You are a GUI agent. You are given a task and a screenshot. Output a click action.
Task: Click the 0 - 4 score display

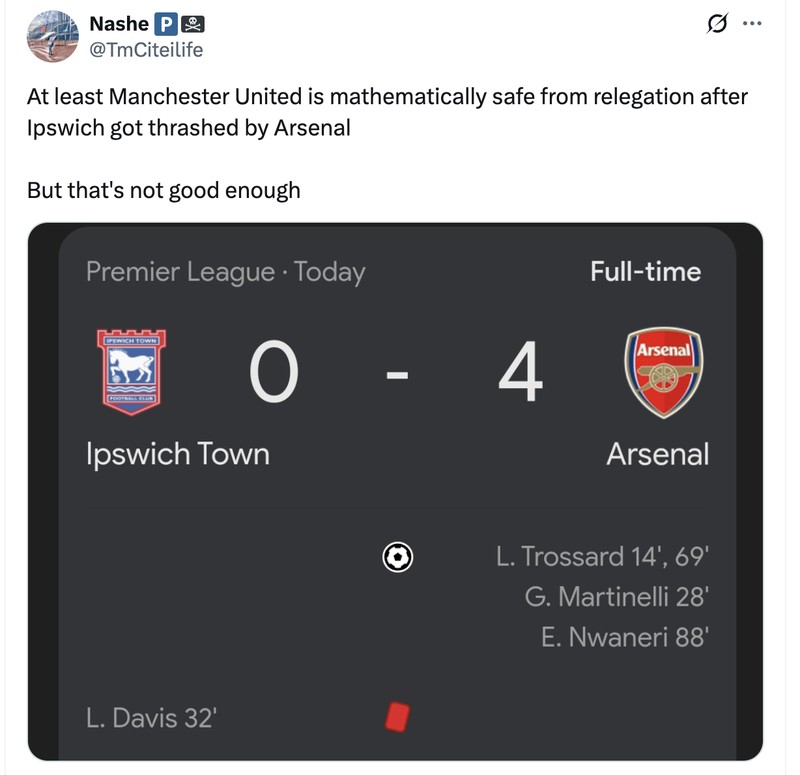pos(395,372)
